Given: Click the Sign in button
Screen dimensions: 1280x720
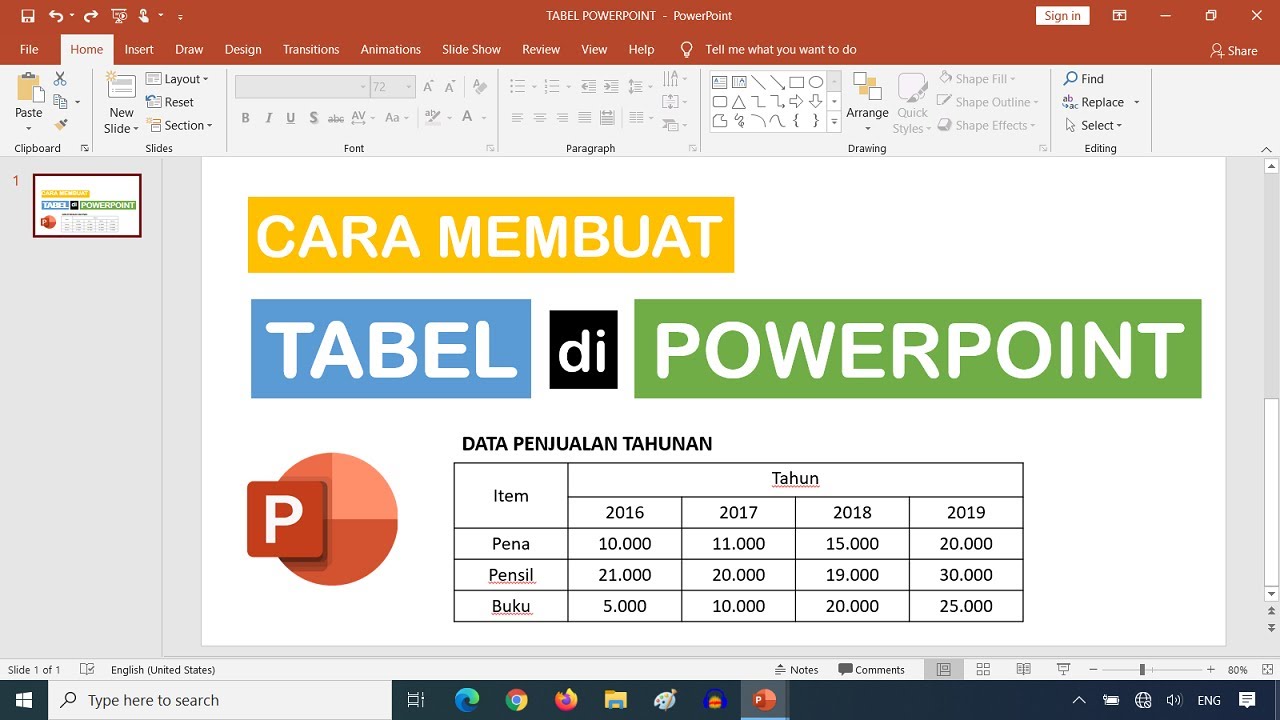Looking at the screenshot, I should tap(1062, 16).
